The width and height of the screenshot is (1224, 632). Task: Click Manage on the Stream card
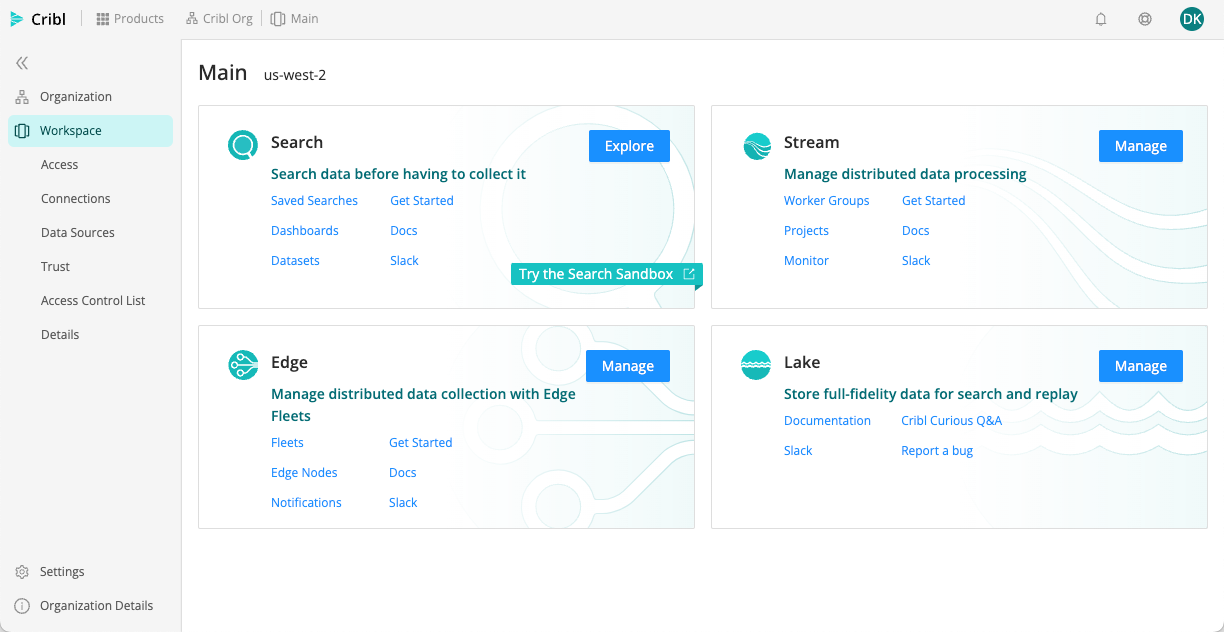(x=1141, y=146)
